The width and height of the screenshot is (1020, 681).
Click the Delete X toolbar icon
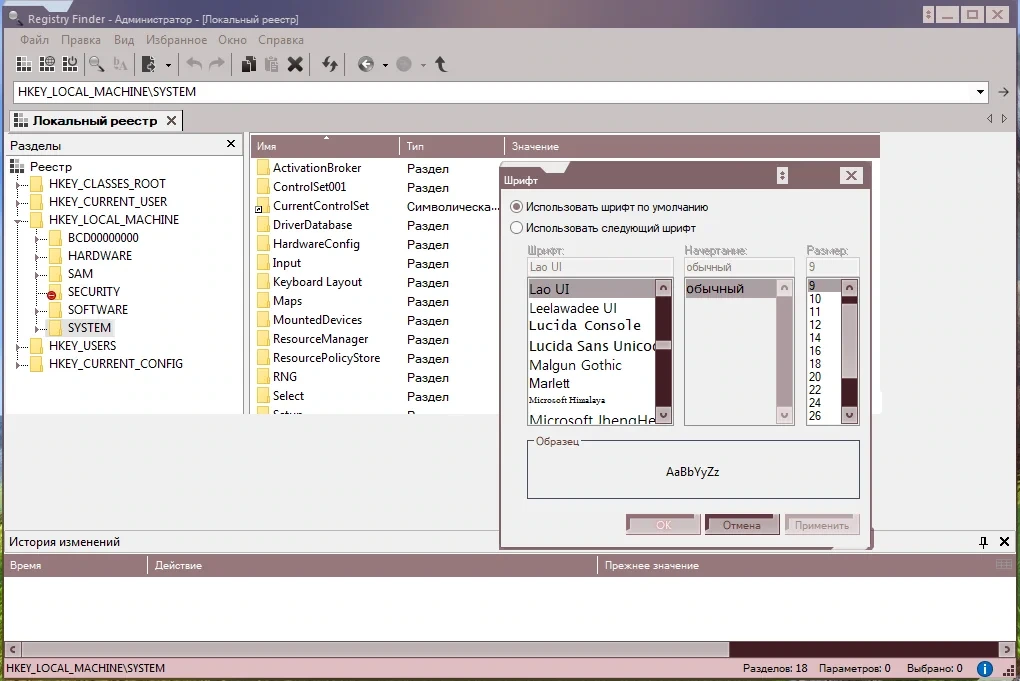pyautogui.click(x=295, y=64)
